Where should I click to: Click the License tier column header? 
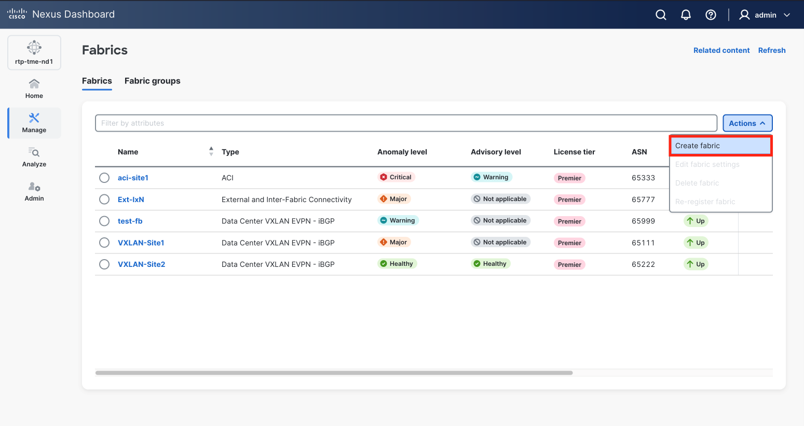coord(574,152)
